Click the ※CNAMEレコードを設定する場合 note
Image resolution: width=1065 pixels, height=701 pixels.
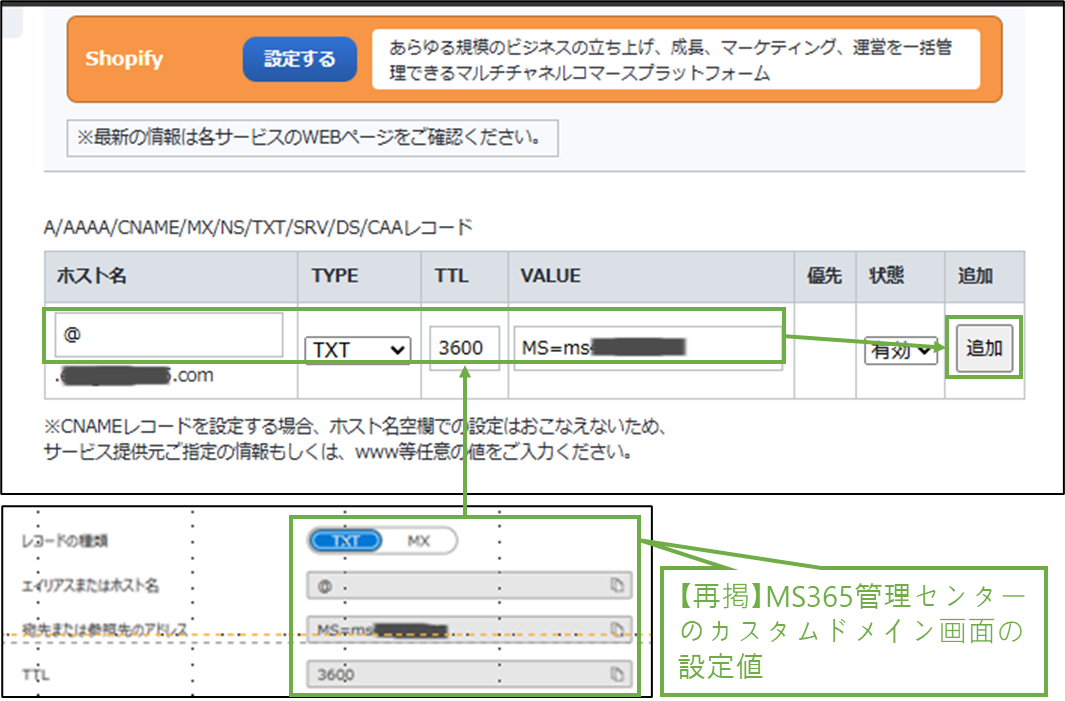click(356, 439)
